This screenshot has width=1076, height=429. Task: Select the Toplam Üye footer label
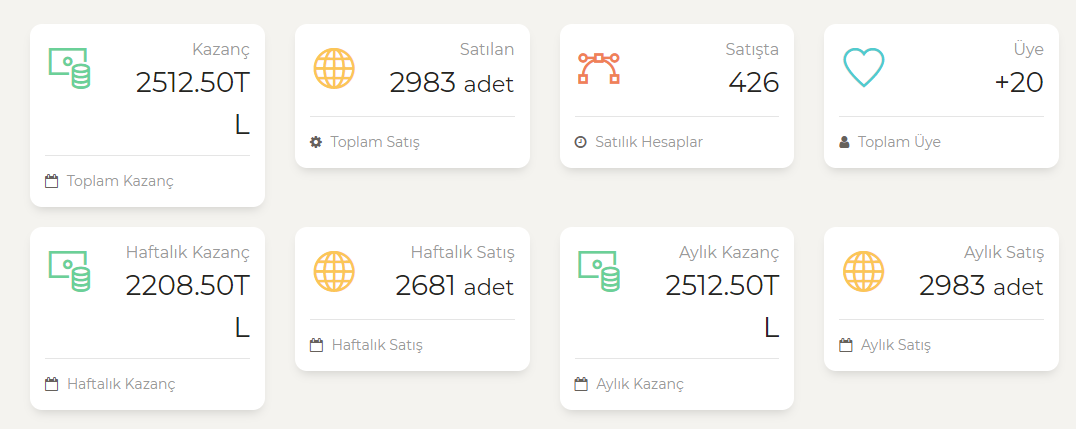pos(899,142)
